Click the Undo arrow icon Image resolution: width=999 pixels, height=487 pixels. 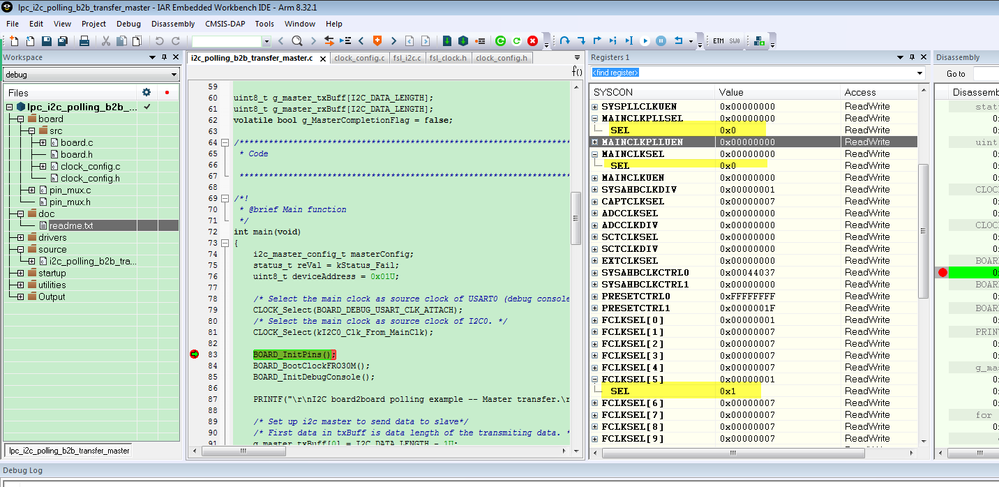160,41
